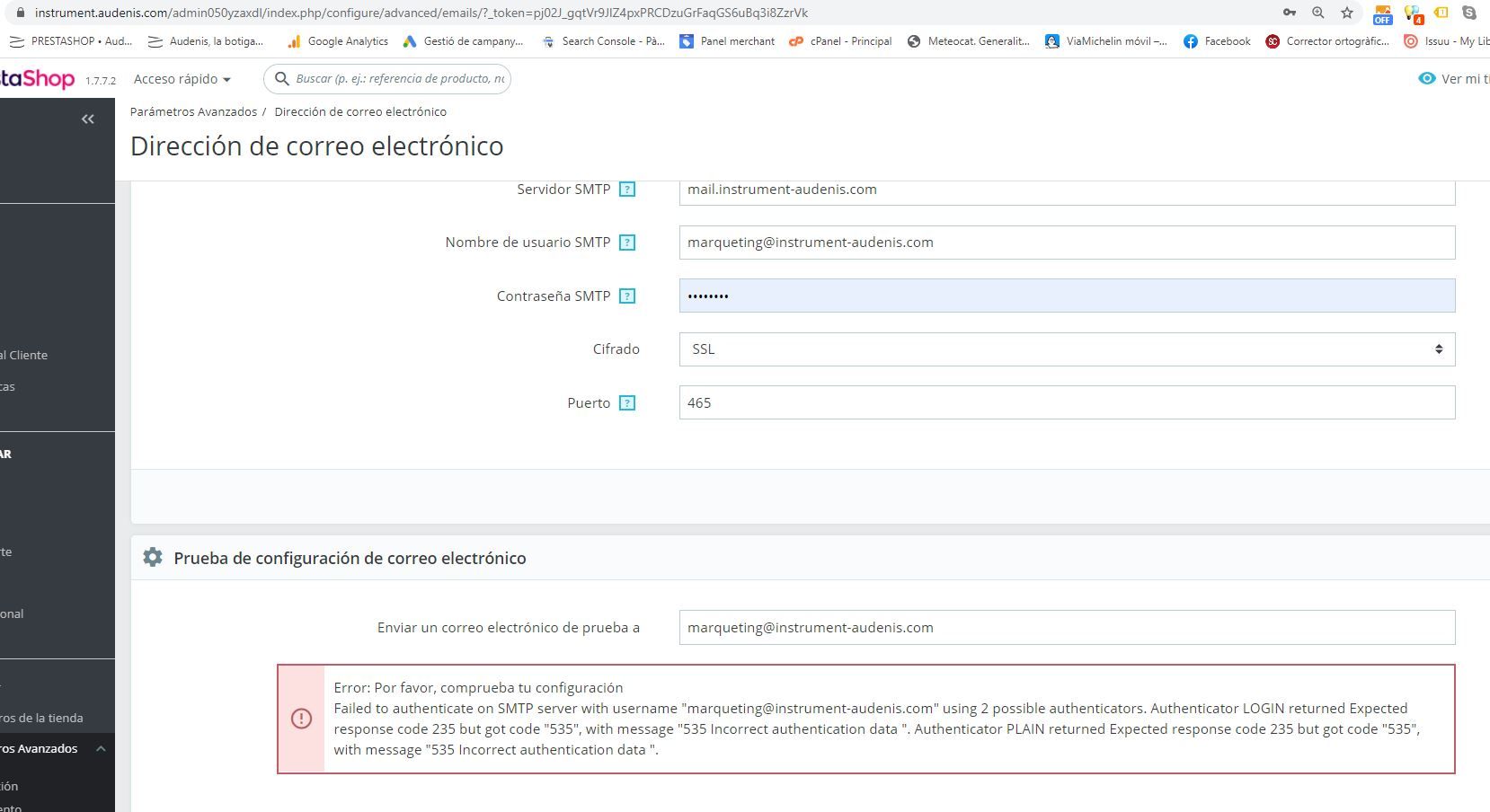Open browser saved password key icon

(x=1289, y=13)
